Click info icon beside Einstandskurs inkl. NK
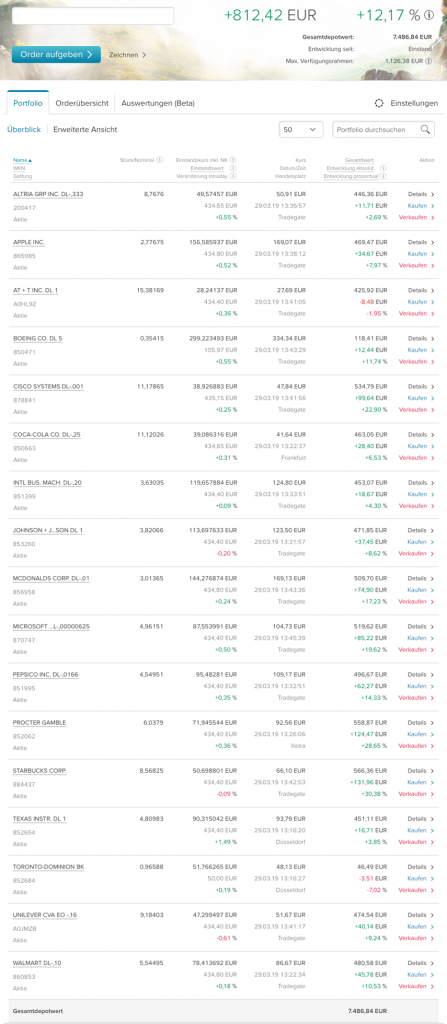This screenshot has height=1024, width=447. (233, 159)
